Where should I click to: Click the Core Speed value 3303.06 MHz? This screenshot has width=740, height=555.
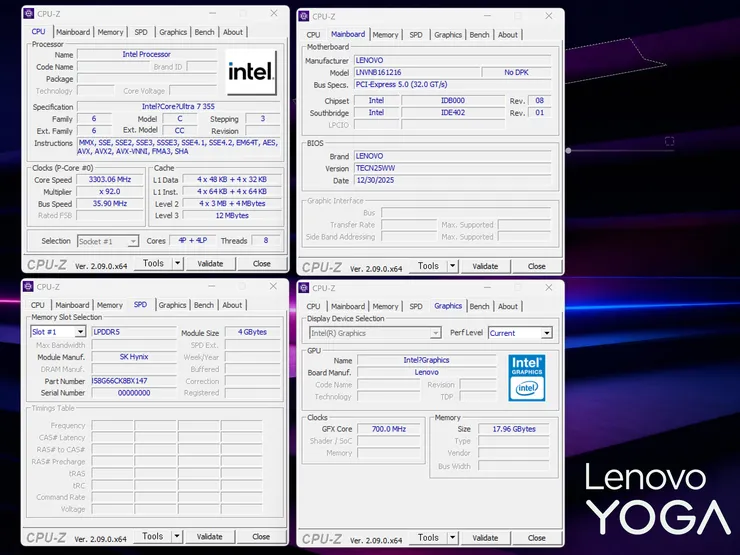tap(110, 179)
